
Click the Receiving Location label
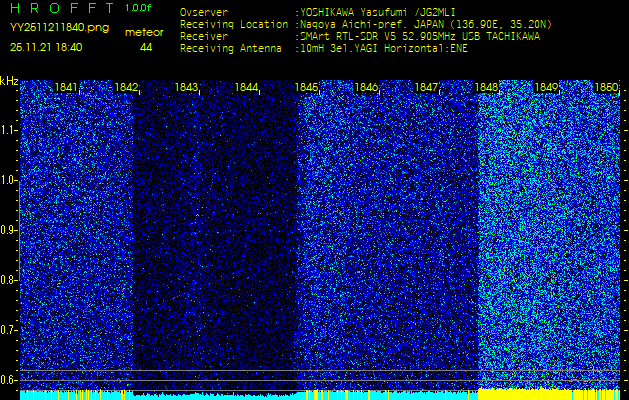click(x=234, y=24)
